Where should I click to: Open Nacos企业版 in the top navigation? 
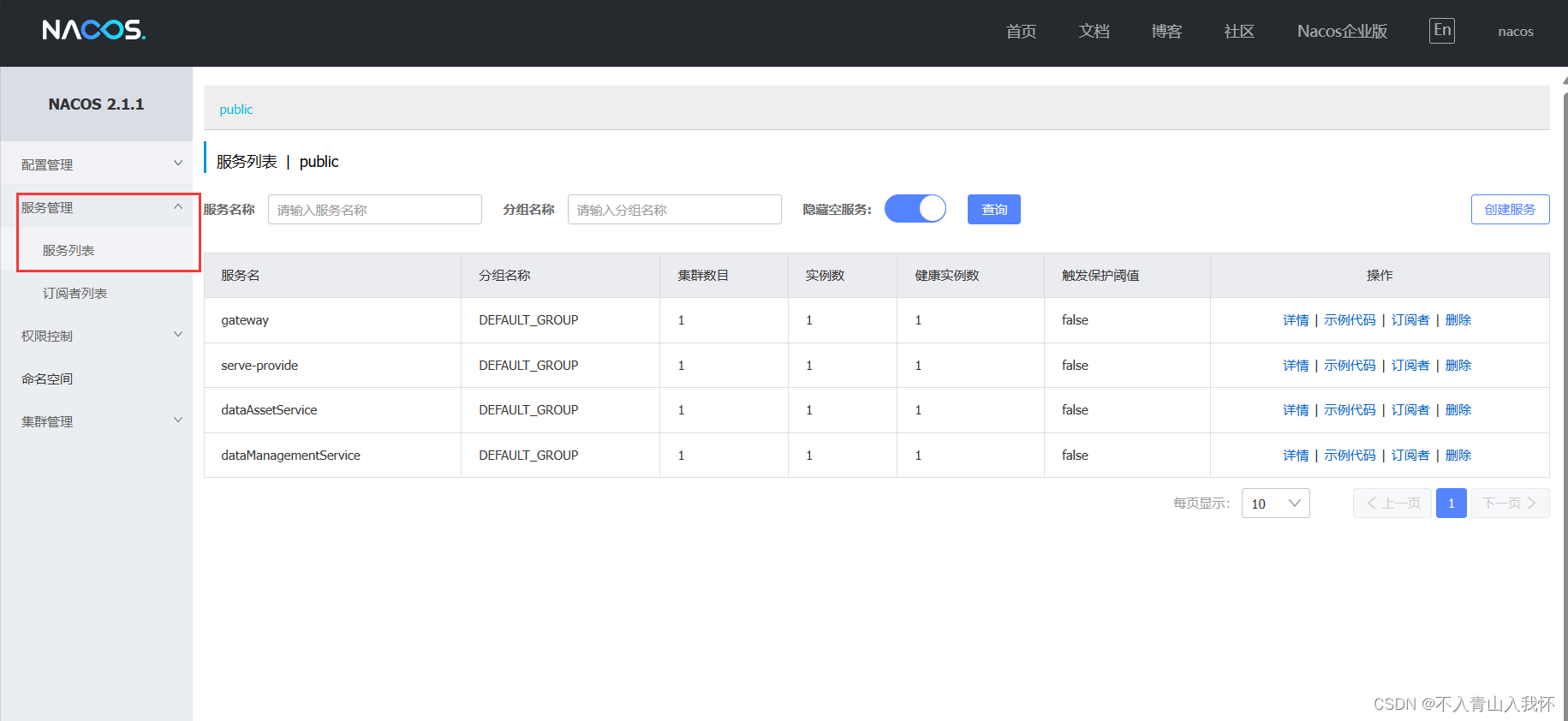tap(1342, 32)
